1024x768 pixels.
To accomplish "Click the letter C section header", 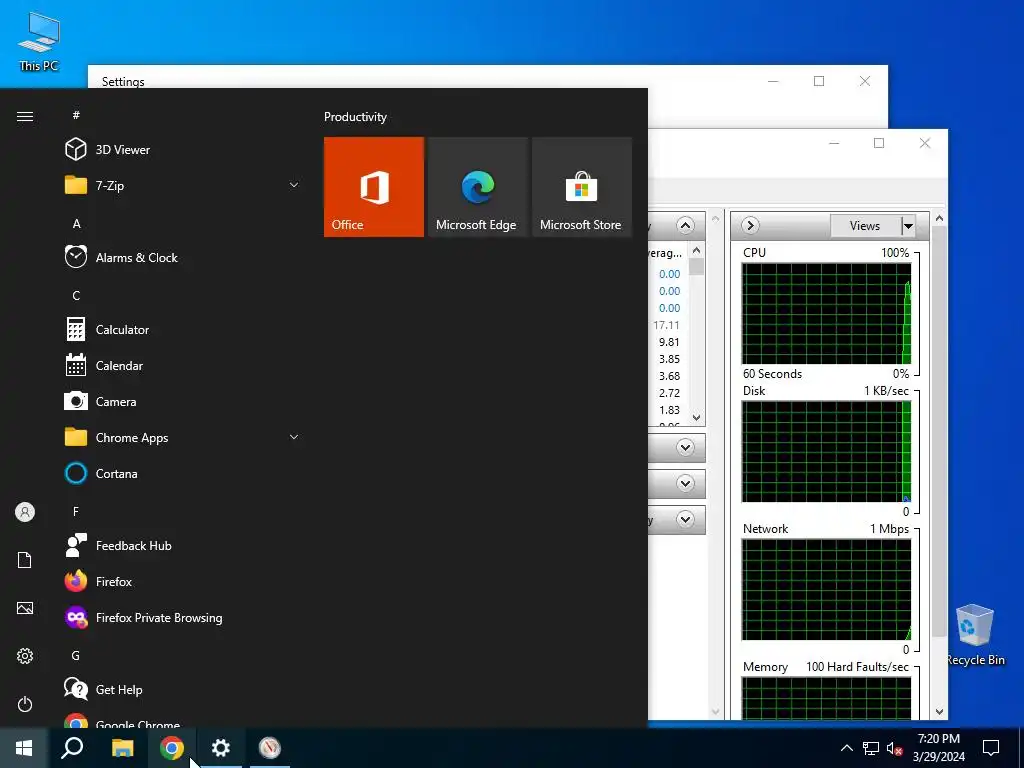I will click(76, 296).
